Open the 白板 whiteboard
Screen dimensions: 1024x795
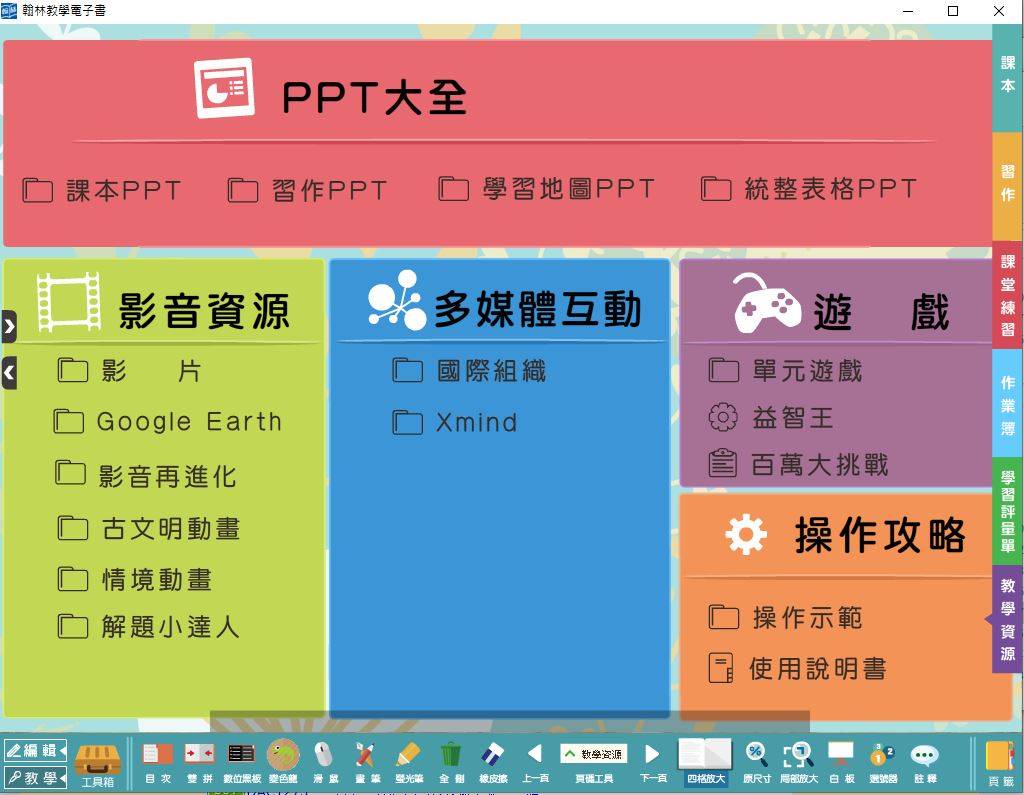pyautogui.click(x=841, y=764)
